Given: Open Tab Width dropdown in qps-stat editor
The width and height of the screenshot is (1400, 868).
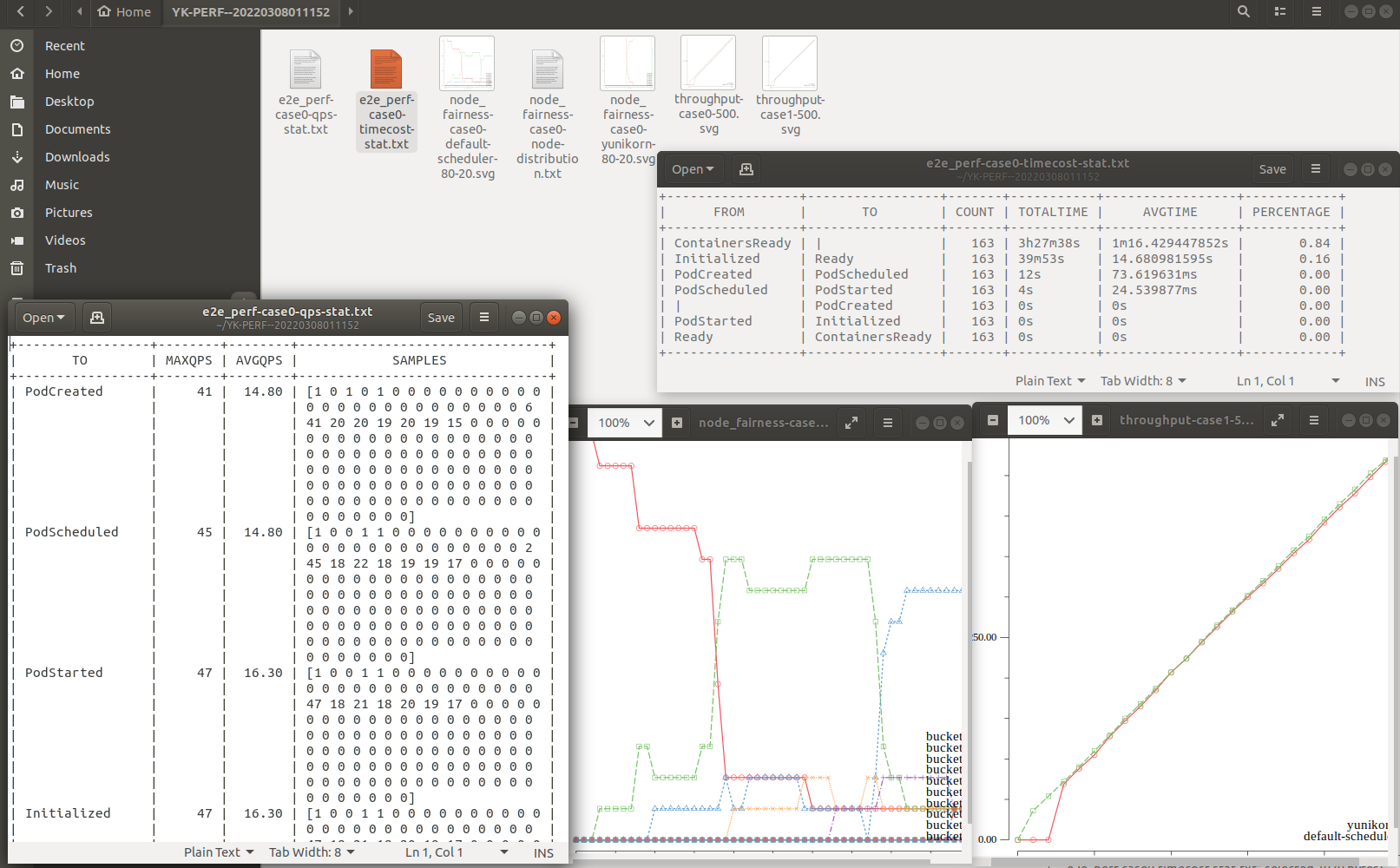Looking at the screenshot, I should (312, 852).
